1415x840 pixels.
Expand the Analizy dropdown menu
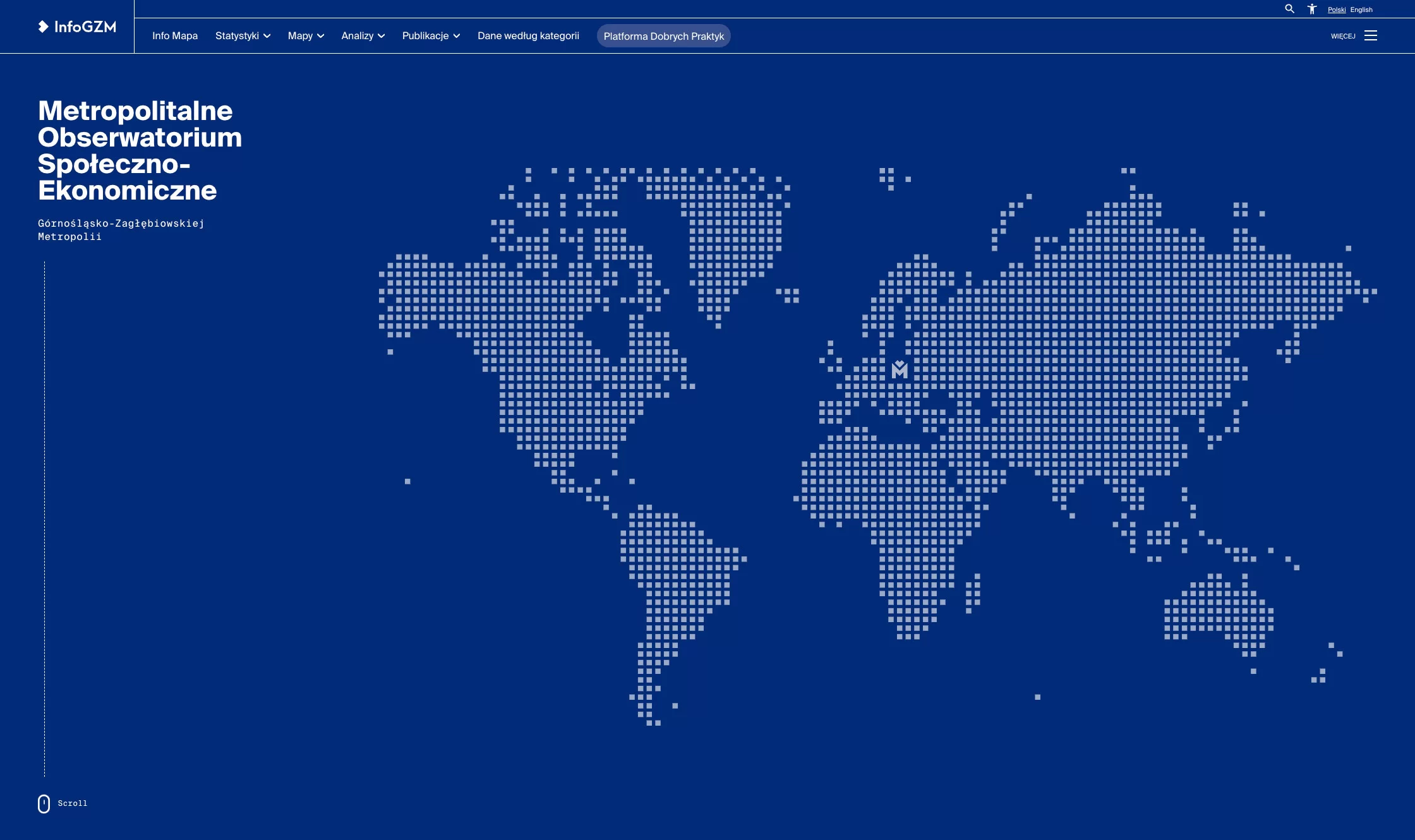pos(363,35)
